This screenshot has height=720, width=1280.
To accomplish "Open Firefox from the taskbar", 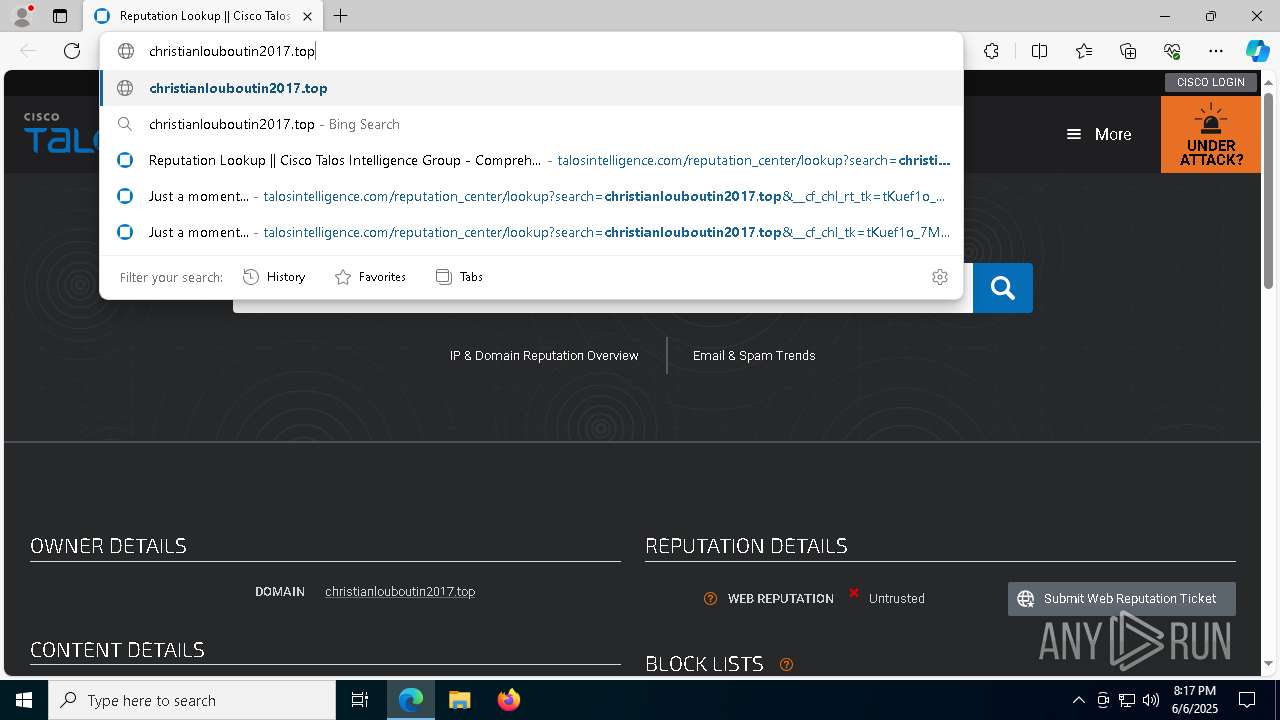I will click(x=508, y=700).
